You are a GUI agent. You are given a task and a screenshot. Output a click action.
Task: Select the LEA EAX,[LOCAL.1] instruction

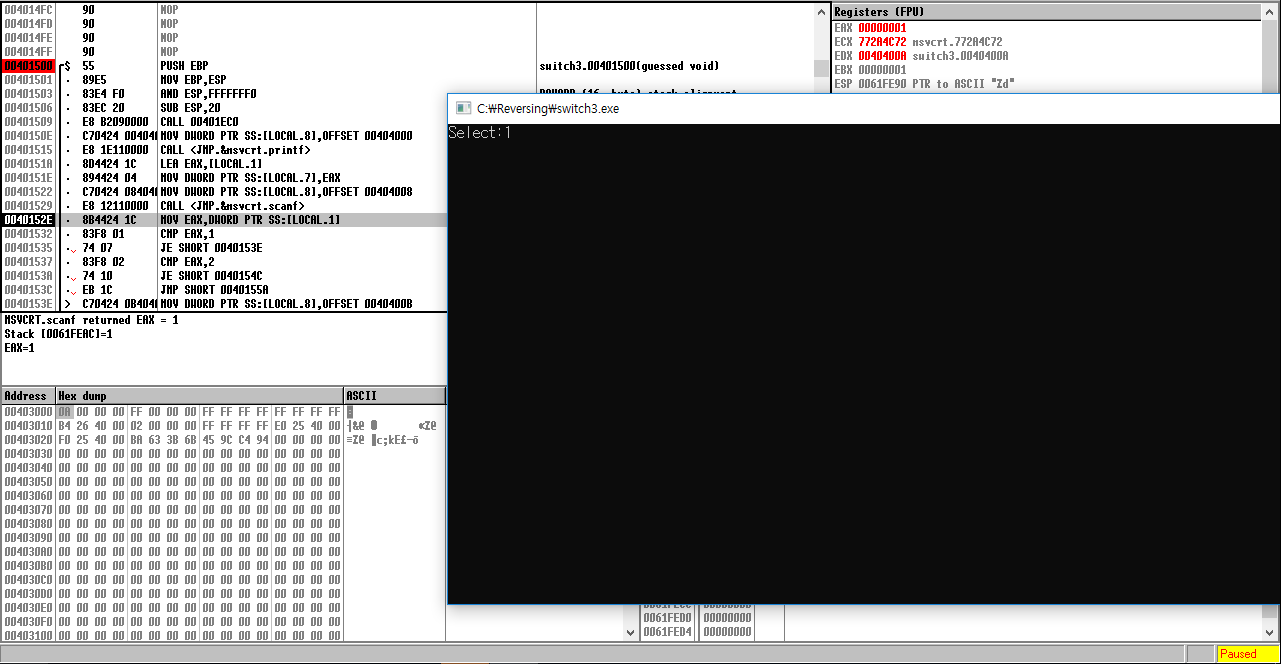(x=211, y=164)
